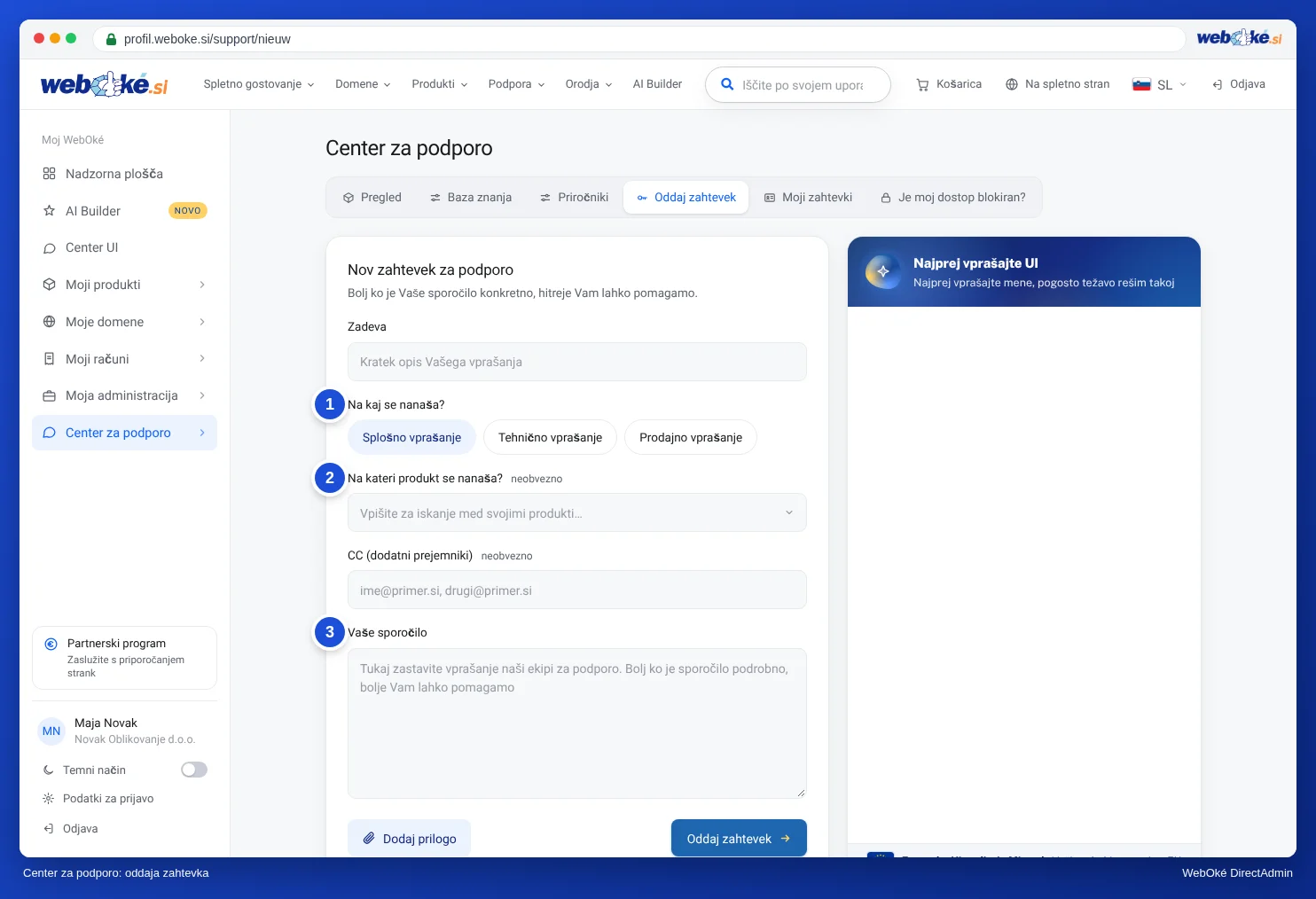
Task: Open the product selection combo box
Action: (577, 512)
